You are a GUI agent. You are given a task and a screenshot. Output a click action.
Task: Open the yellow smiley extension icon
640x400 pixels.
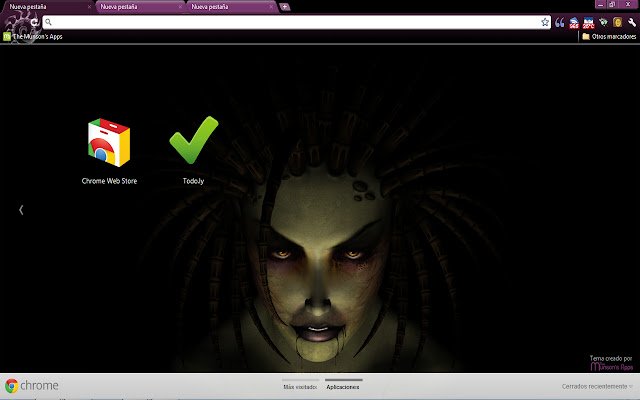click(x=618, y=22)
